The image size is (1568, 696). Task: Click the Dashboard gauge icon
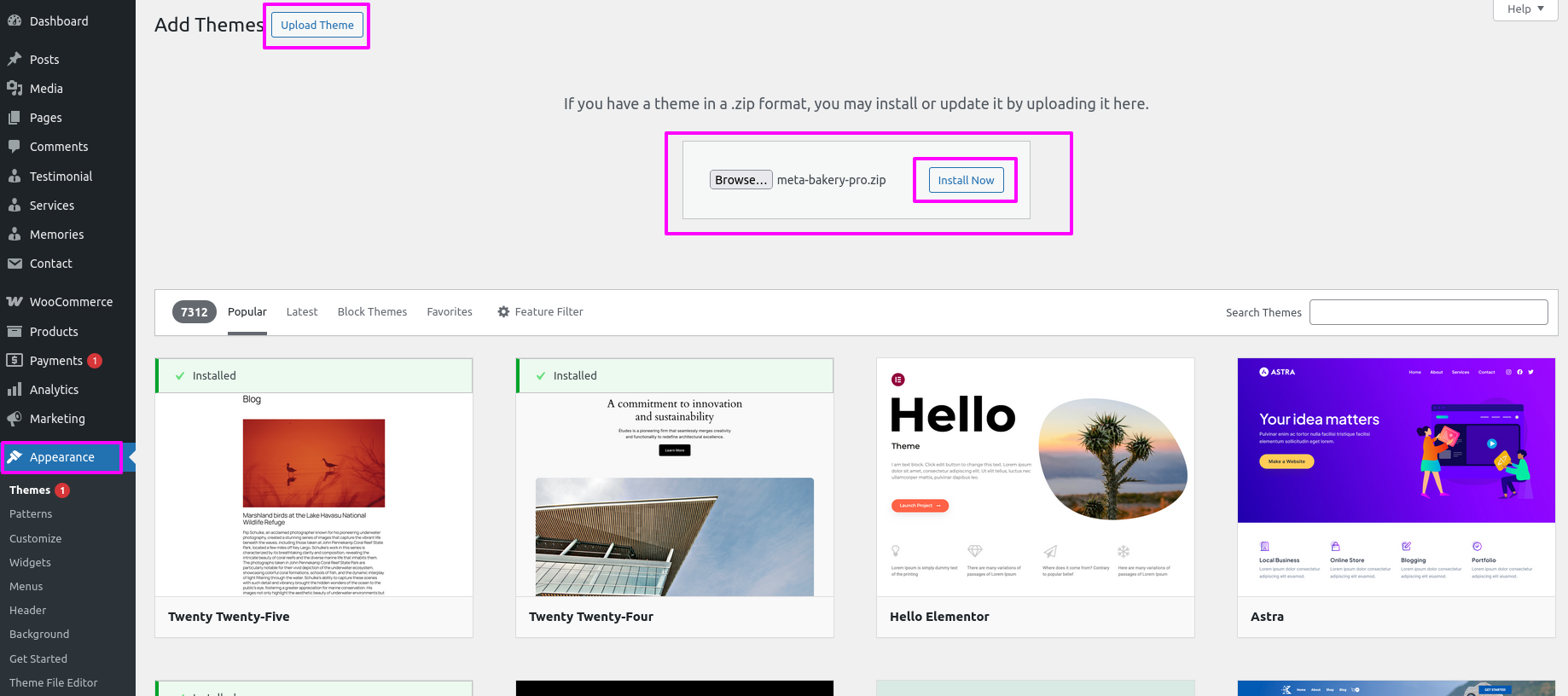[x=15, y=21]
